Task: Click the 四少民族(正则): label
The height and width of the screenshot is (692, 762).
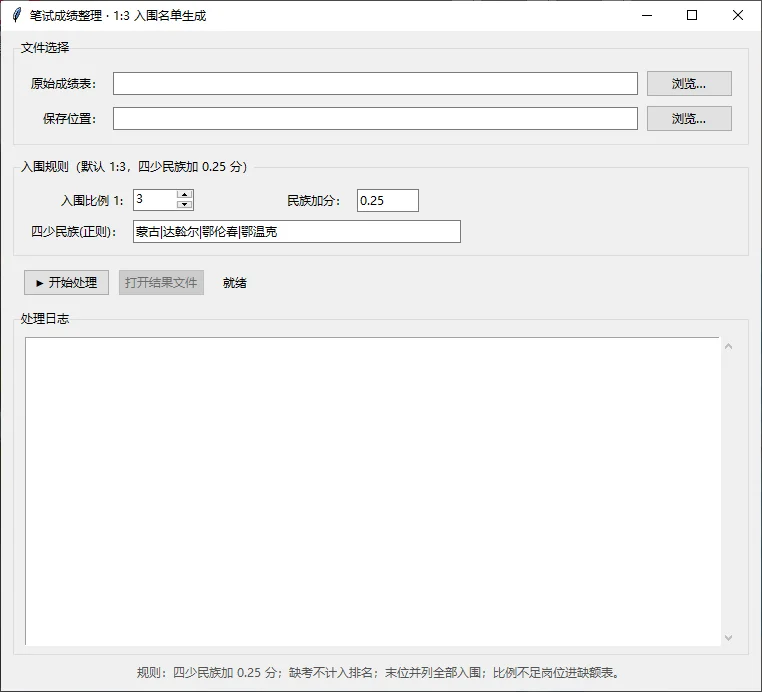Action: pyautogui.click(x=74, y=232)
